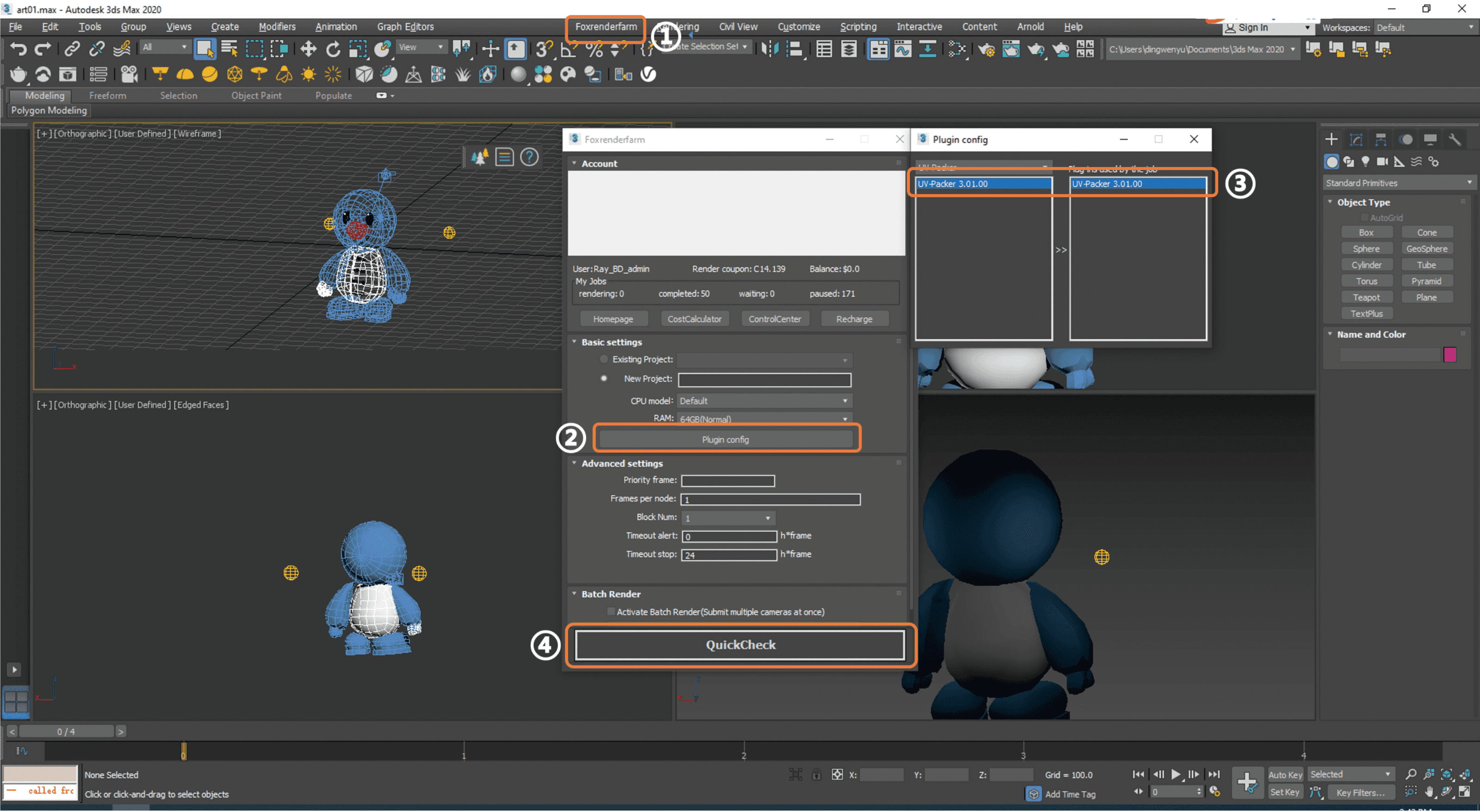Enable Activate Batch Render checkbox

pos(610,612)
